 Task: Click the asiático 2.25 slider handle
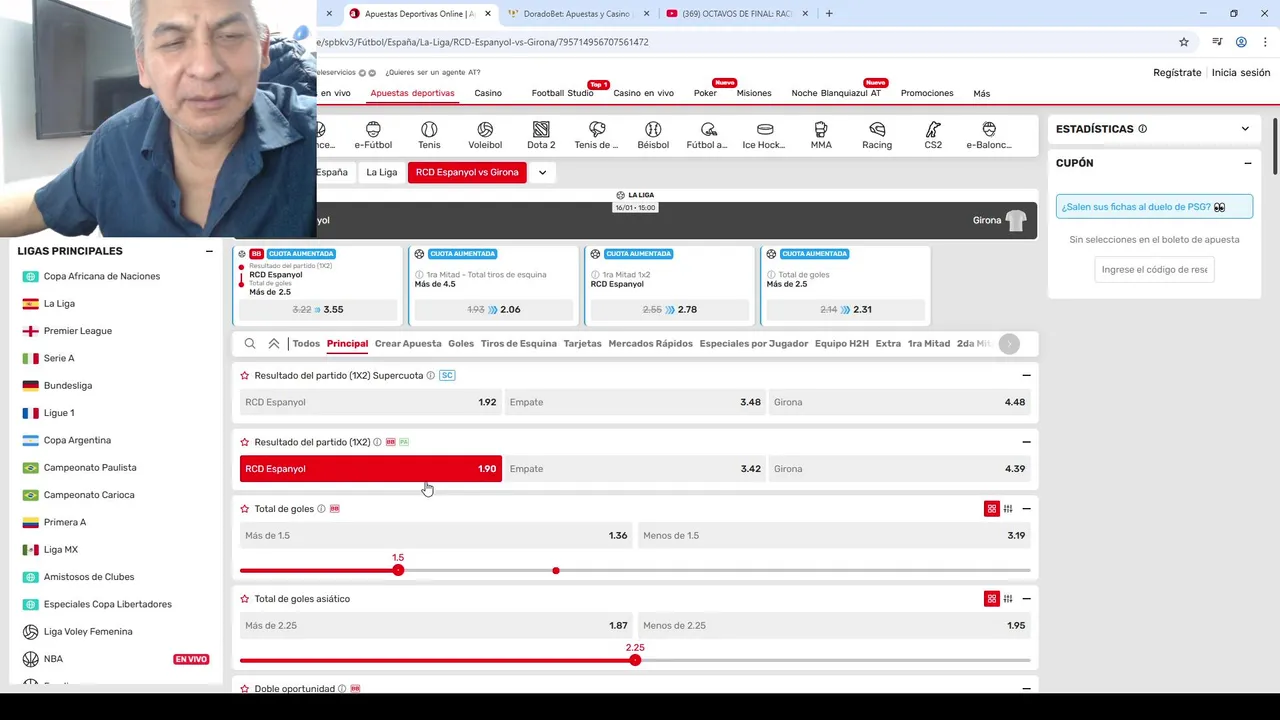(635, 660)
